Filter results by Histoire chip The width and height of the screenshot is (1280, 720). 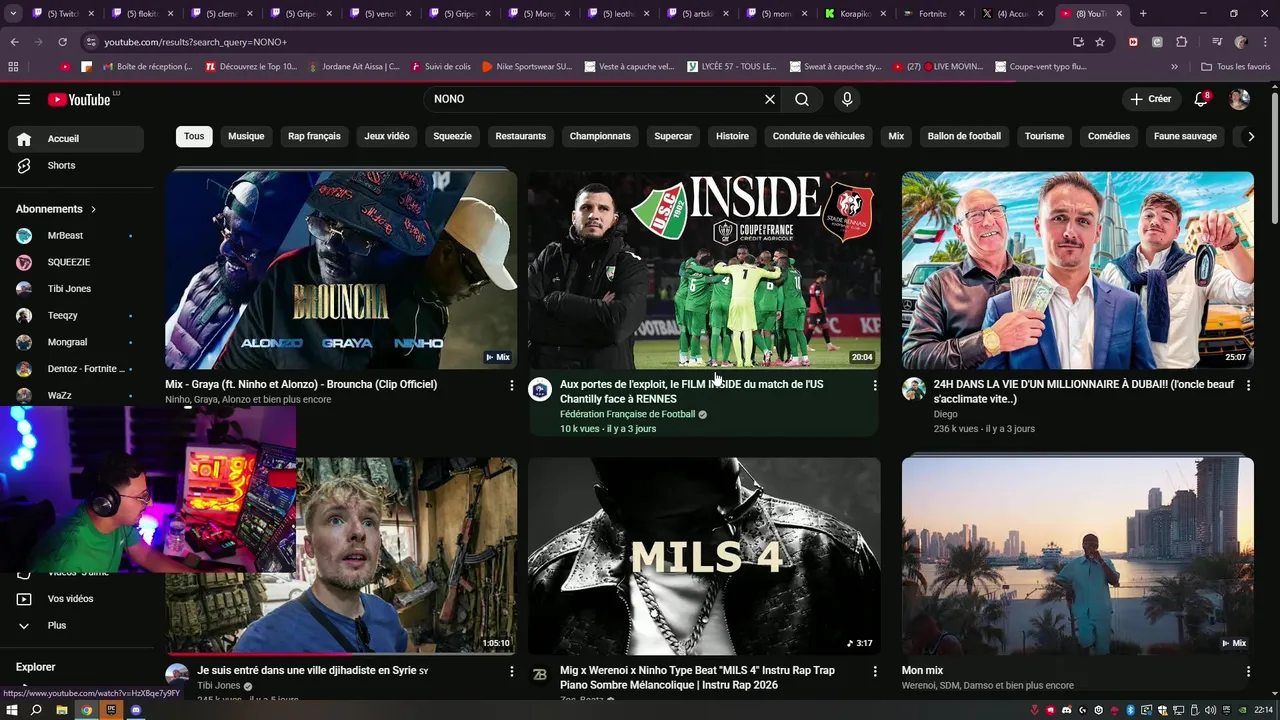pos(732,136)
